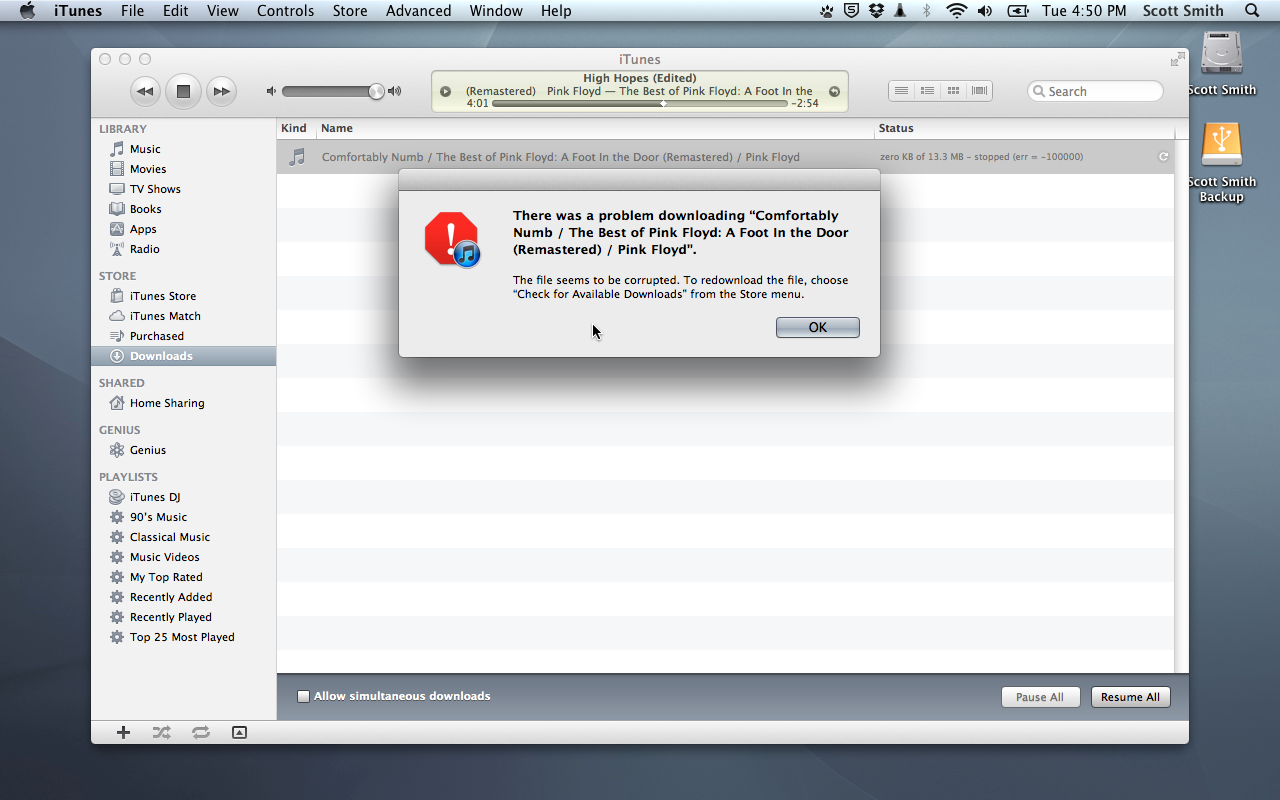Click OK in the error dialog
Screen dimensions: 1280x800
click(817, 327)
